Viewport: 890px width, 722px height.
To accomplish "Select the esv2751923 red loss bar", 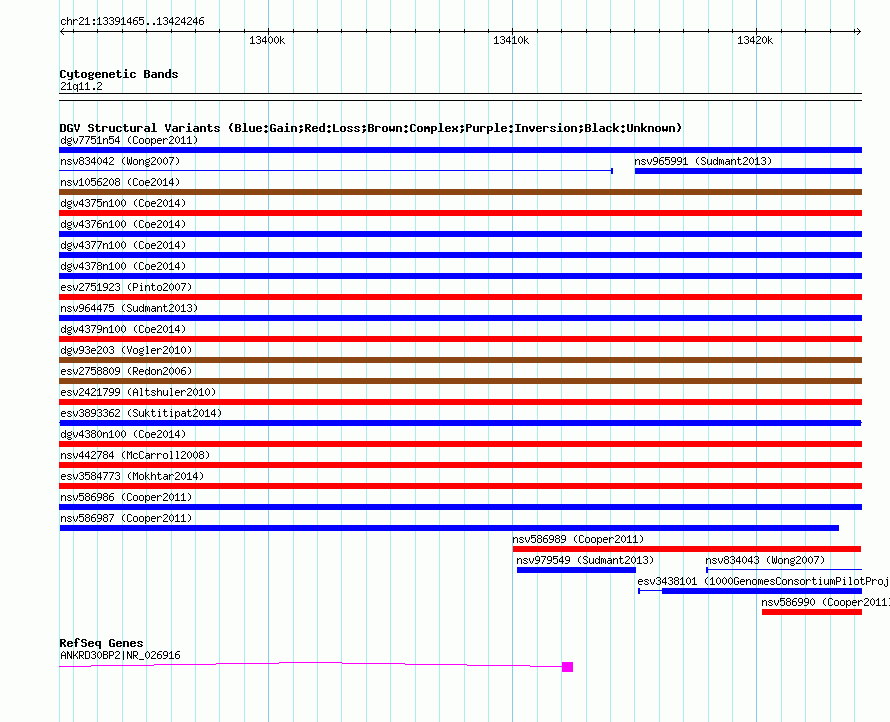I will pos(460,297).
